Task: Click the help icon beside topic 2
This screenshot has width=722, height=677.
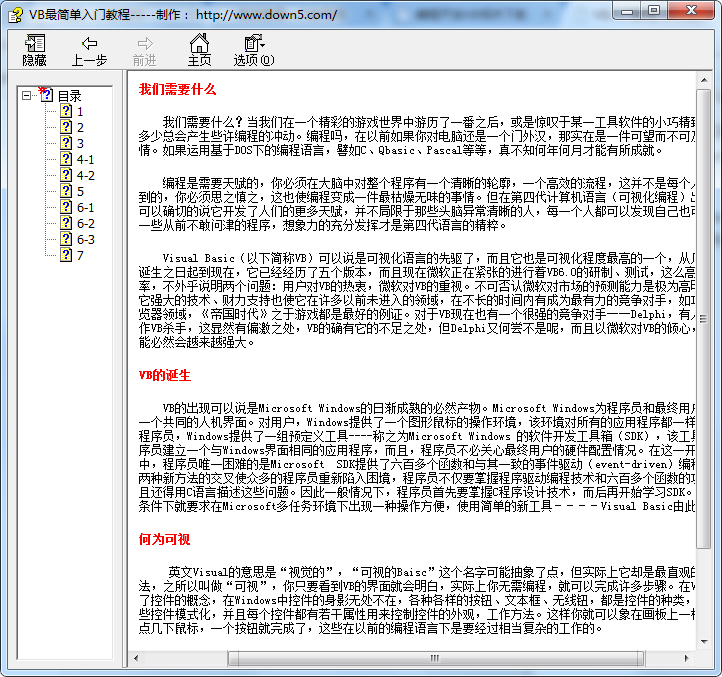Action: click(66, 128)
